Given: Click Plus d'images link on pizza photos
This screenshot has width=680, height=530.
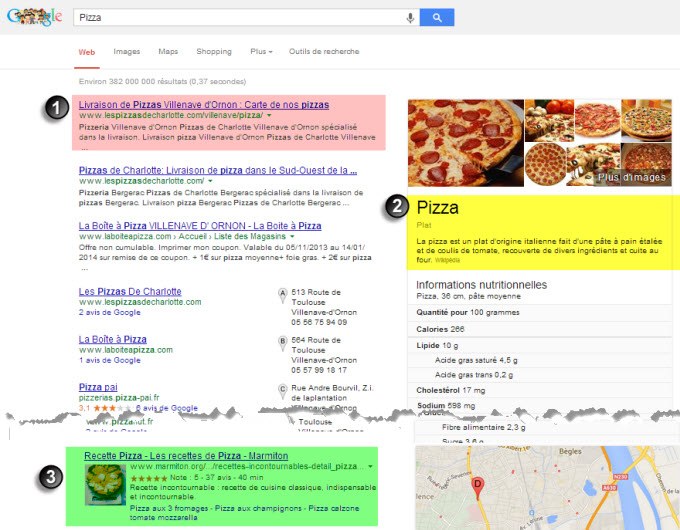Looking at the screenshot, I should click(x=631, y=177).
